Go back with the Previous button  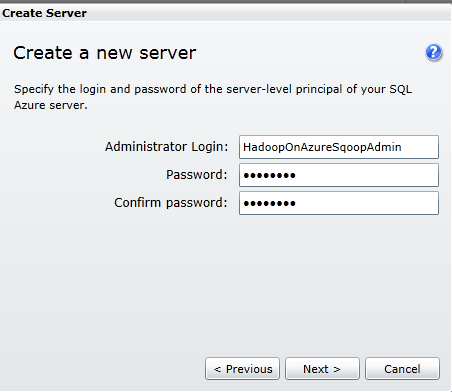(x=242, y=369)
